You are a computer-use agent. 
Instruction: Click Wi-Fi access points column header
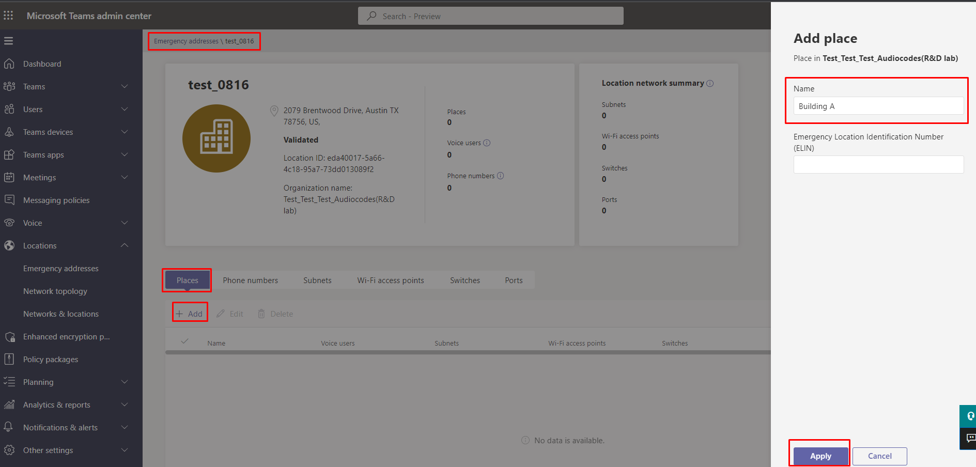[x=576, y=343]
